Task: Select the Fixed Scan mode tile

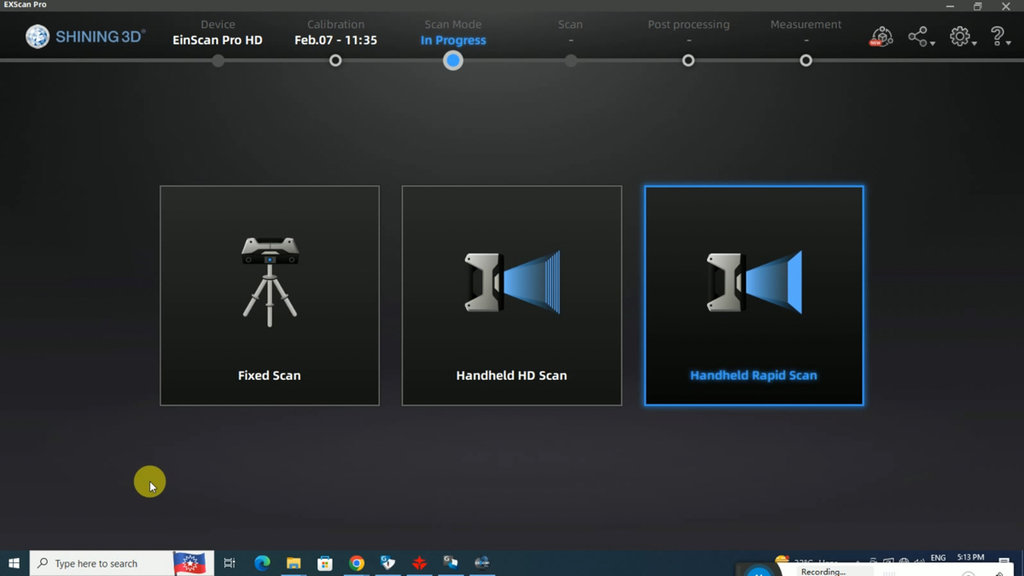Action: [269, 295]
